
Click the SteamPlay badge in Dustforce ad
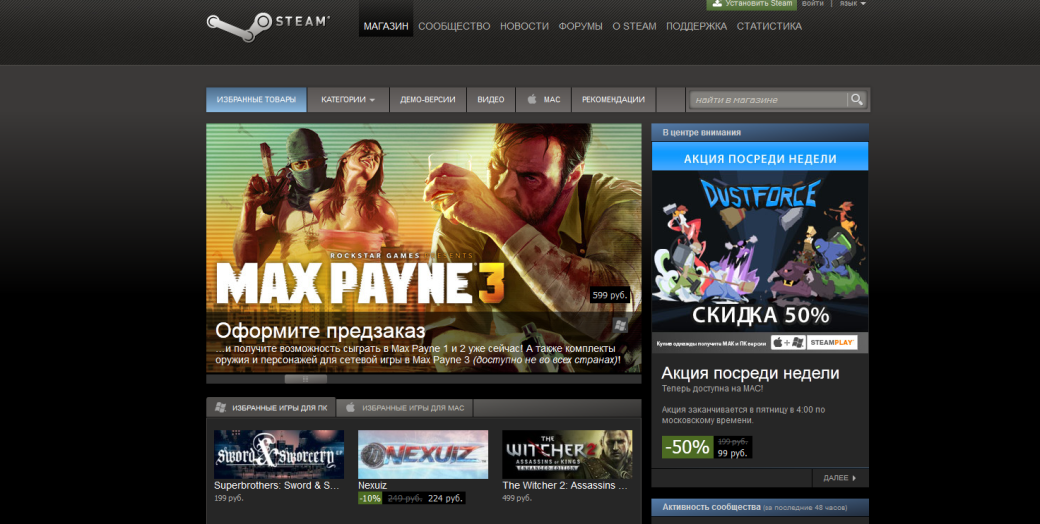832,342
